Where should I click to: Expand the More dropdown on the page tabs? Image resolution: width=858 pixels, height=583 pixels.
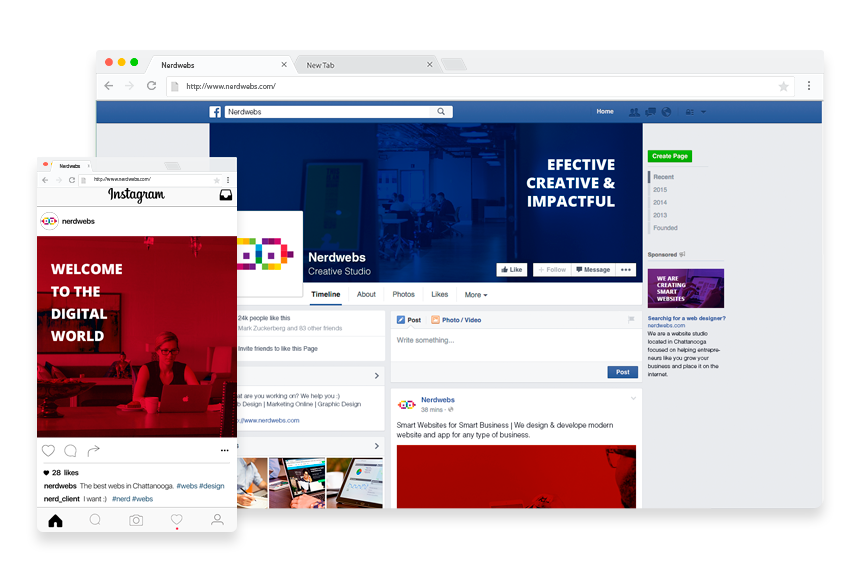click(x=476, y=295)
